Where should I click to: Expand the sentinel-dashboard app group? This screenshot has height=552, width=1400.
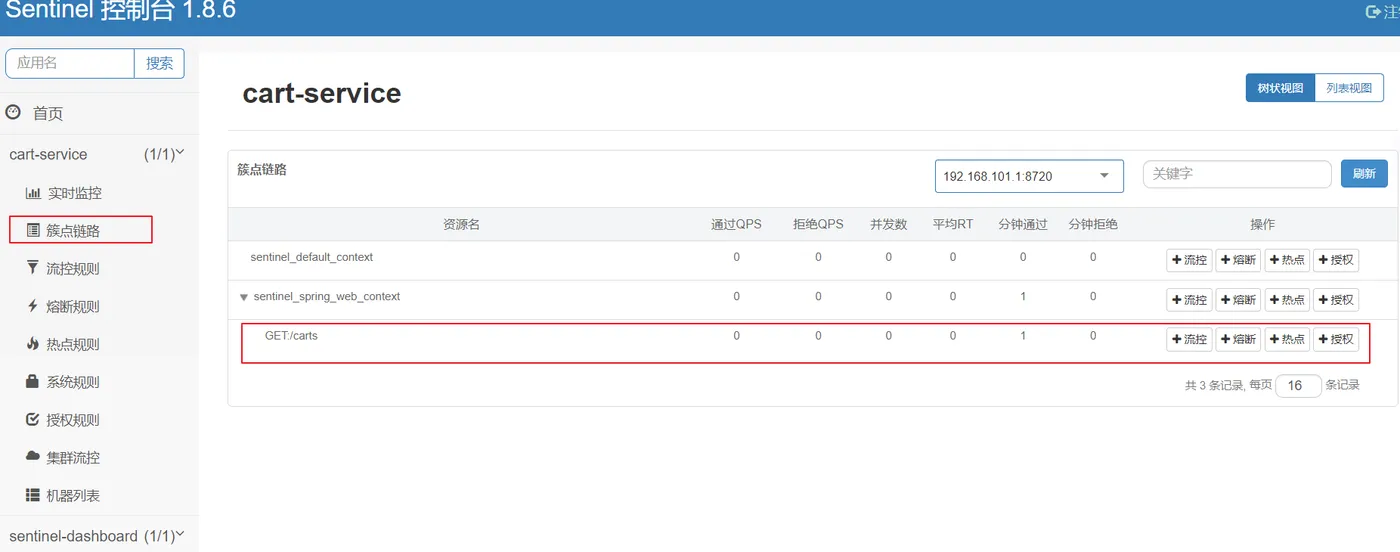pyautogui.click(x=97, y=536)
